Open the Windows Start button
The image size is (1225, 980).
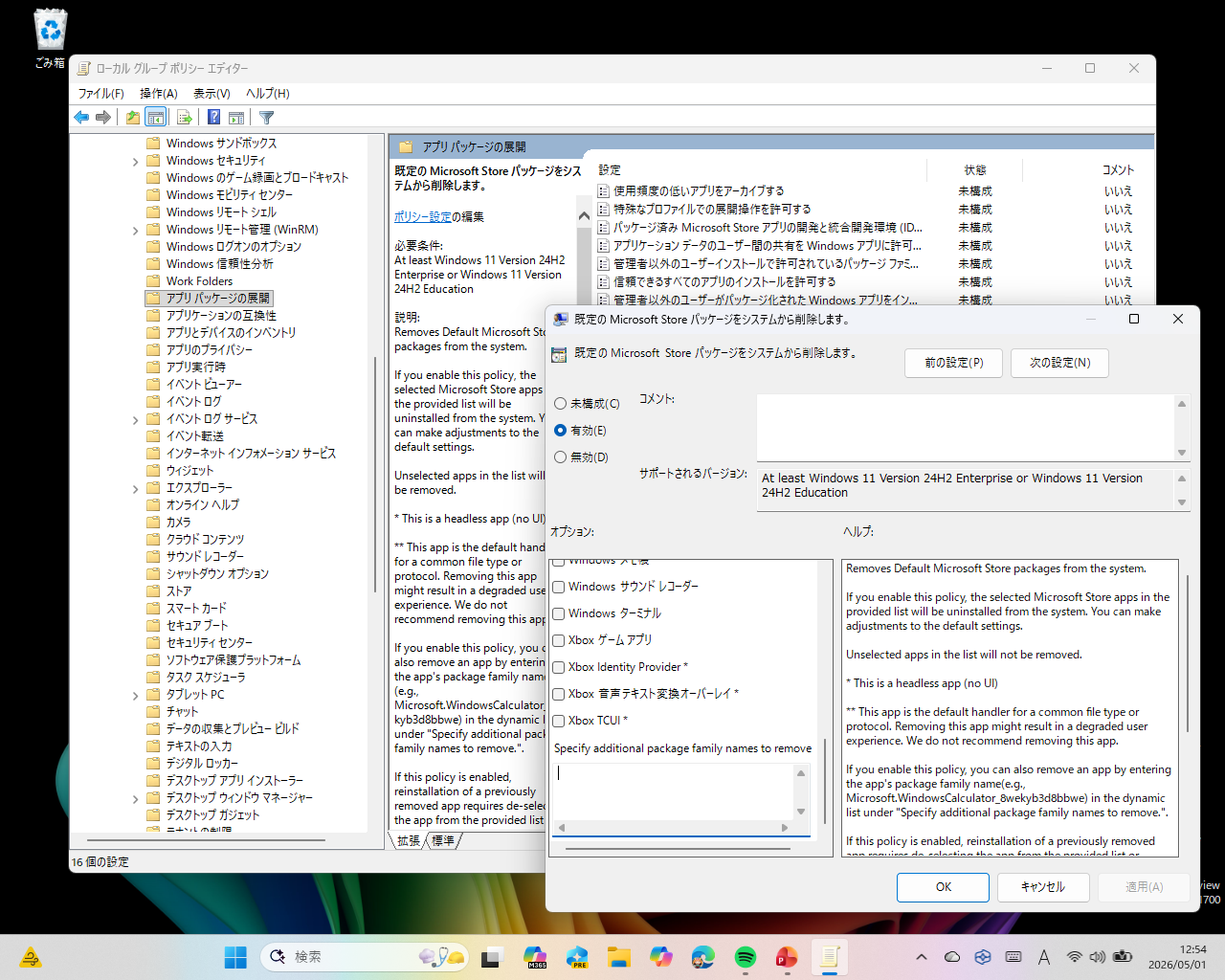coord(235,957)
